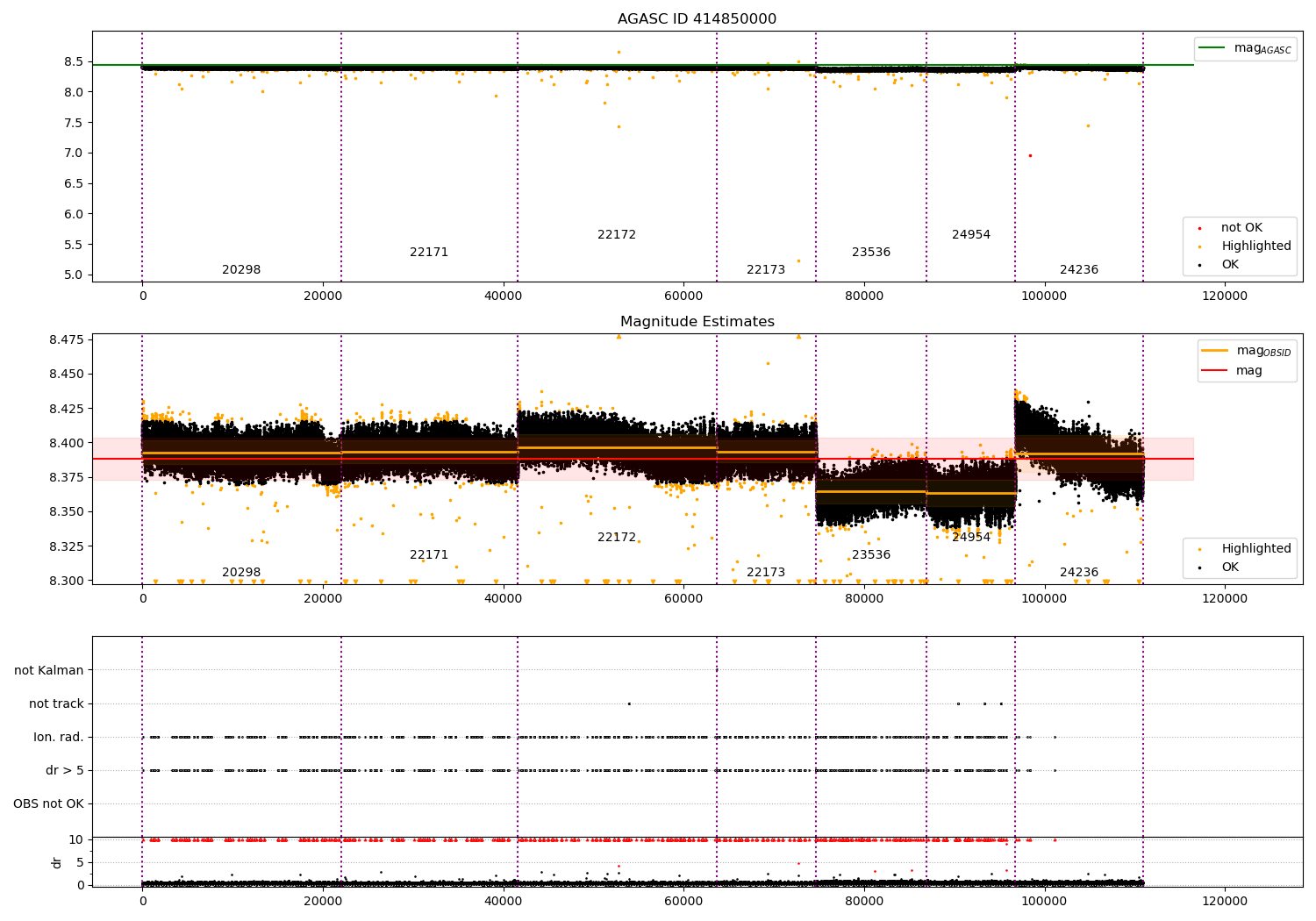Click the 10 tick label on the dr axis
Screen dimensions: 1316x921
tap(76, 840)
